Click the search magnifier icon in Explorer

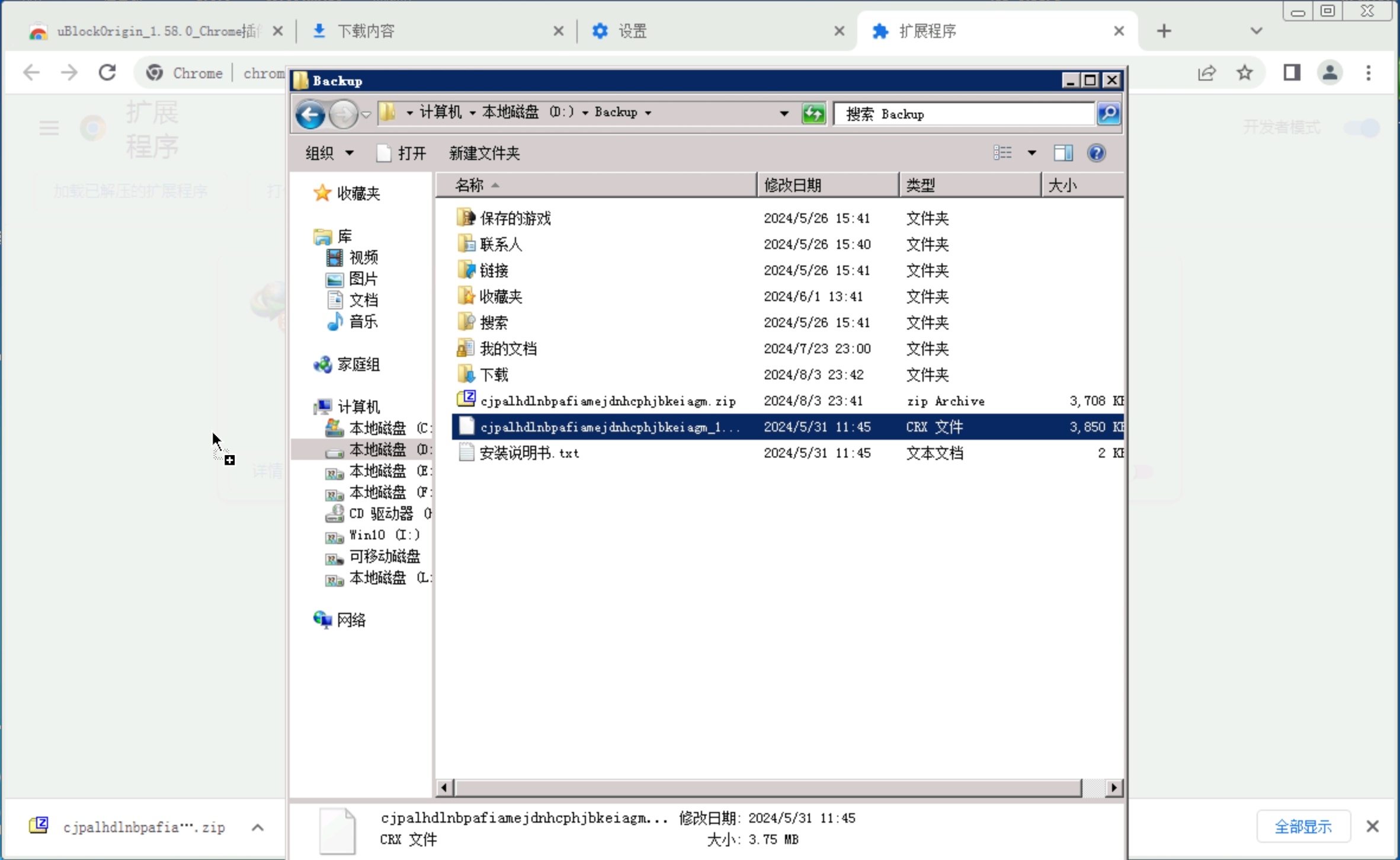(1109, 113)
